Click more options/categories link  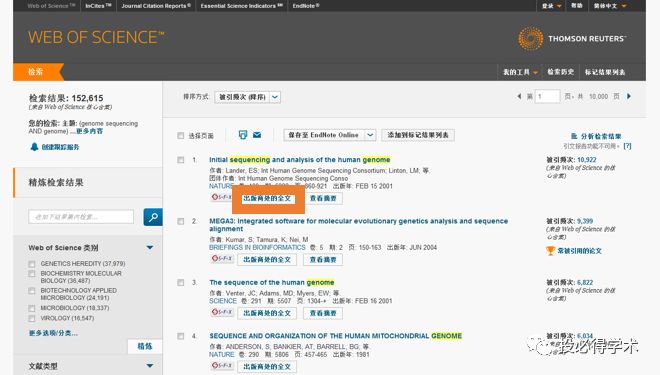coord(53,333)
